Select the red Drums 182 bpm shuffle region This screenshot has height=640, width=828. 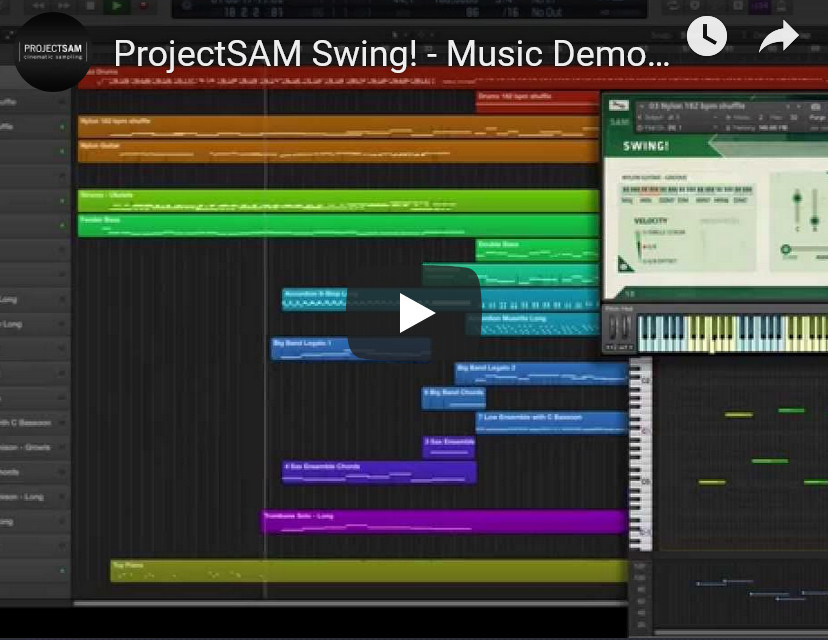(537, 101)
